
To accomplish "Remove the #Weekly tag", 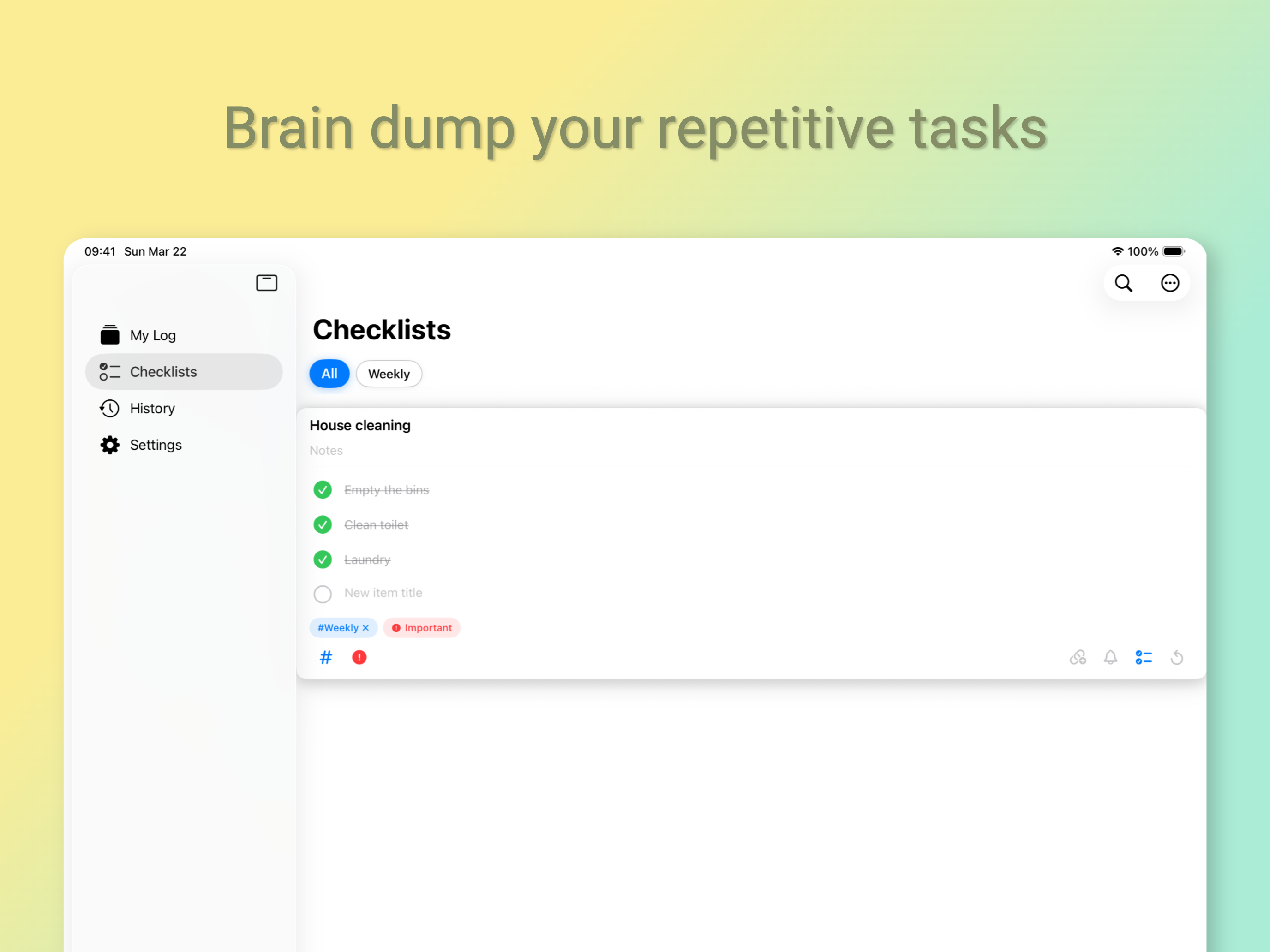I will coord(366,628).
